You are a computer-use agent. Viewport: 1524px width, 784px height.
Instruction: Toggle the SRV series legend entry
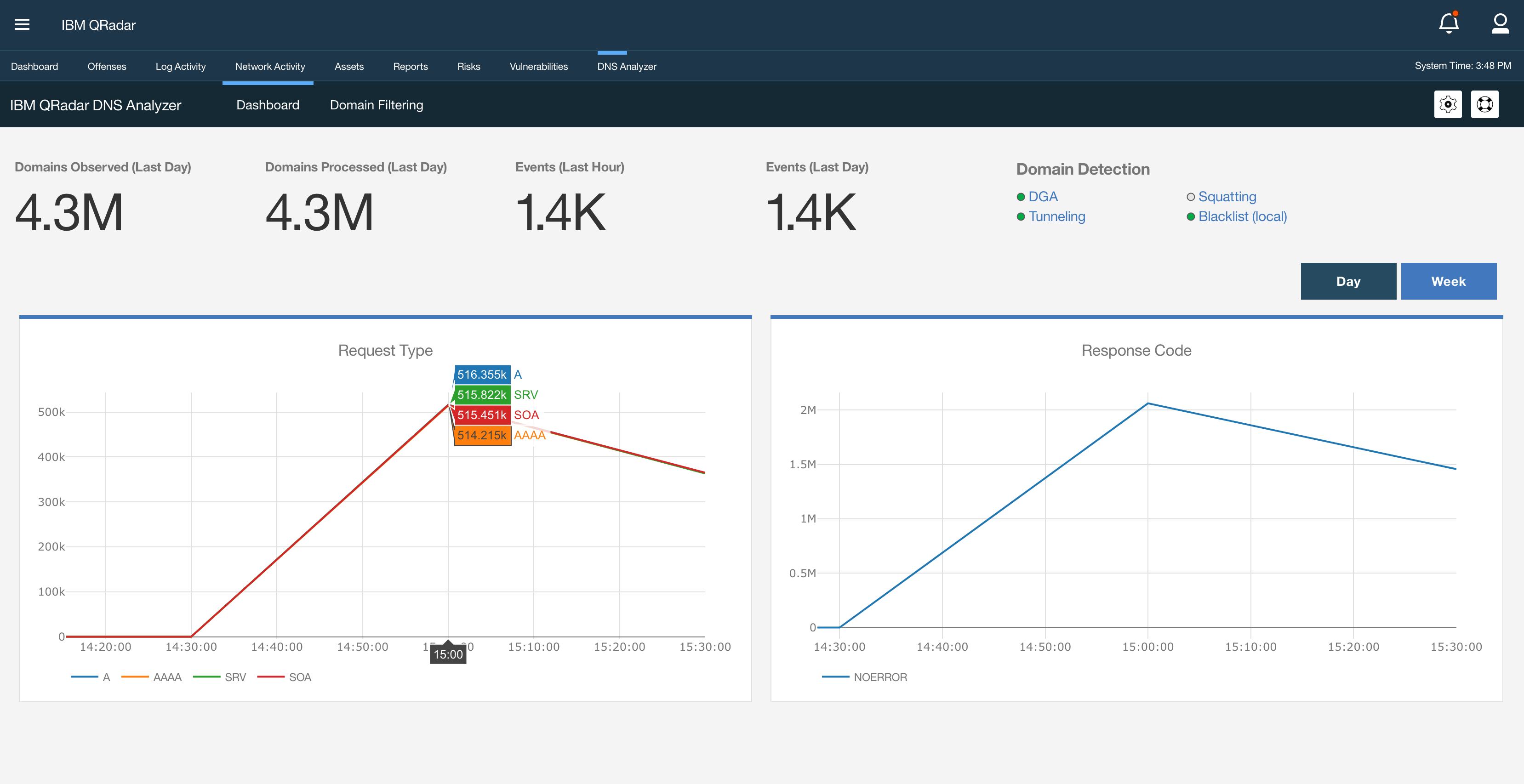coord(219,677)
